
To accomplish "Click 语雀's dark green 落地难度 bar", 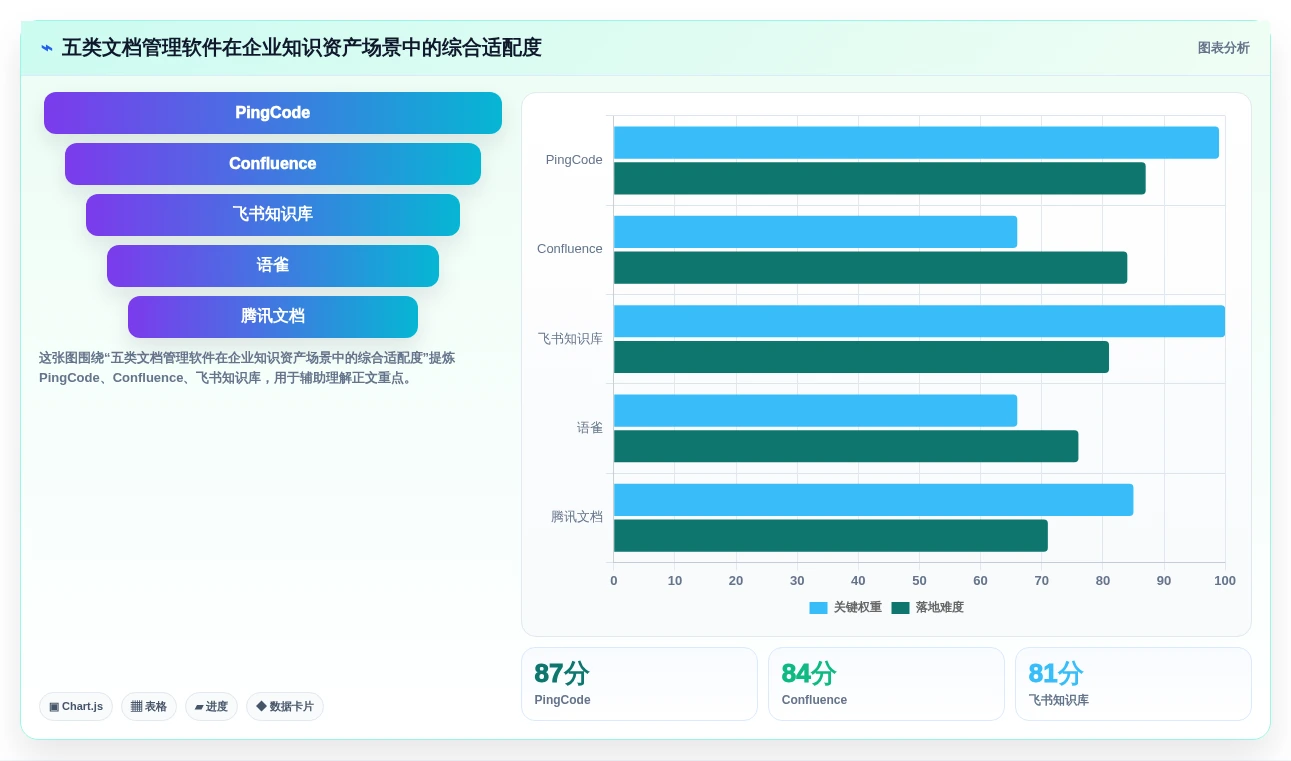I will tap(846, 447).
